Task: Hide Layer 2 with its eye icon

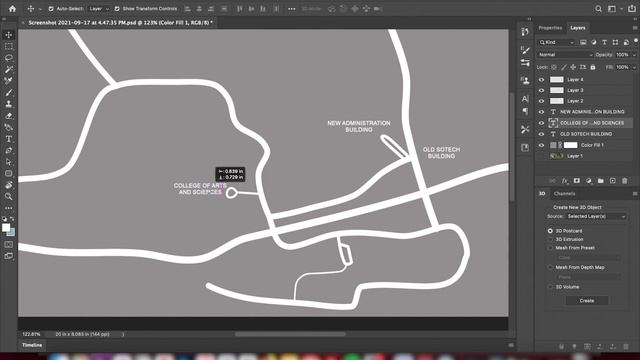Action: [x=542, y=101]
